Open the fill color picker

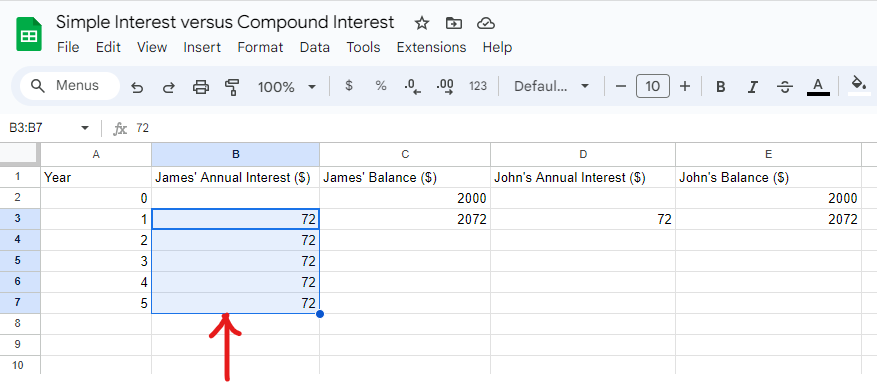859,86
